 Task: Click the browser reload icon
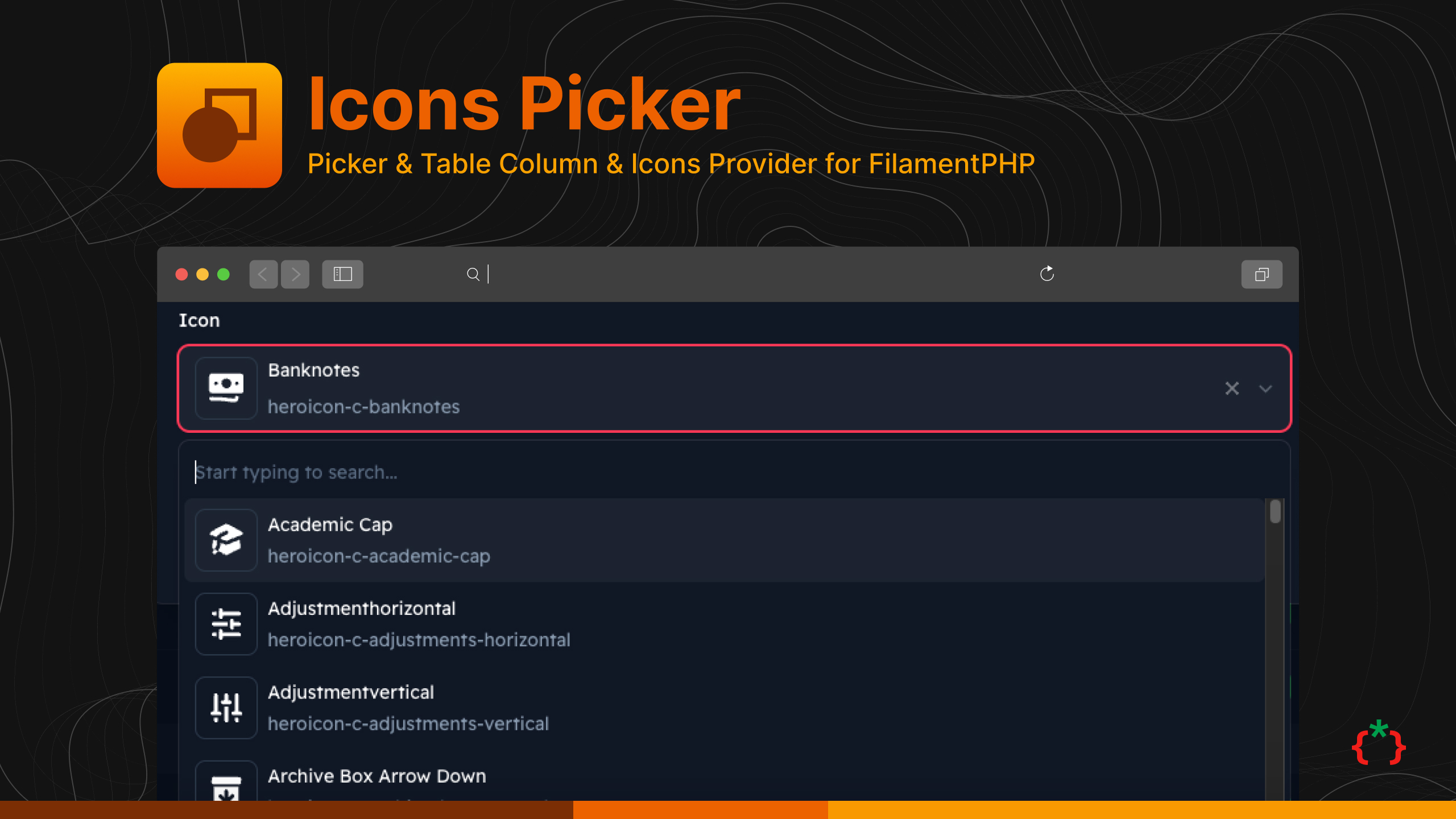(x=1046, y=274)
